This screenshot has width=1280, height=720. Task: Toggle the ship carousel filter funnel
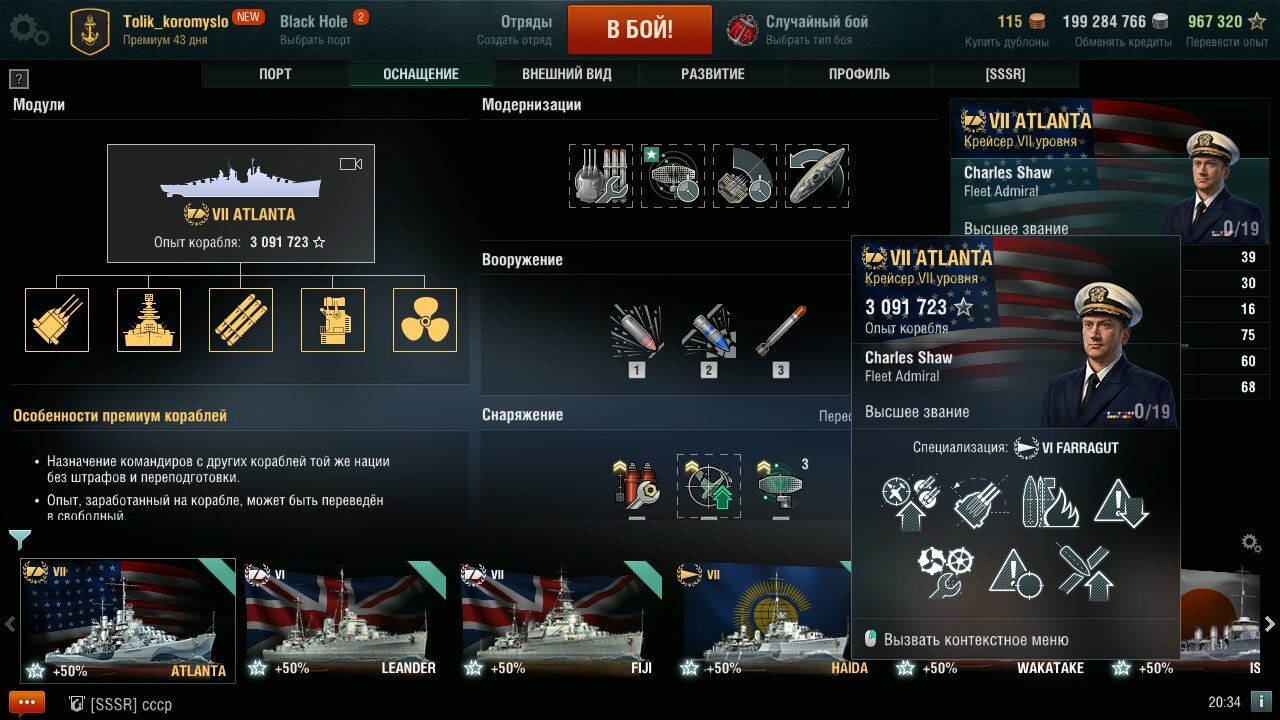coord(20,540)
